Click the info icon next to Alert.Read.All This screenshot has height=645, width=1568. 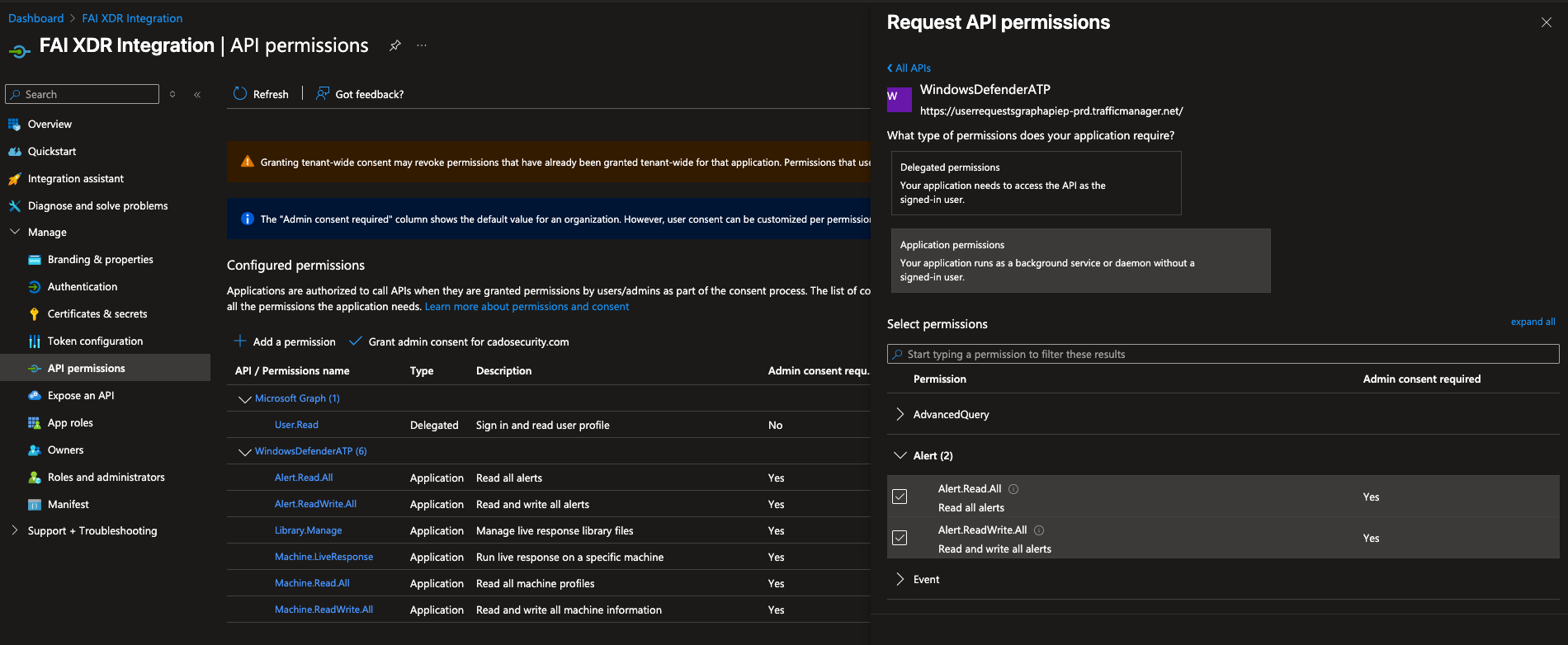point(1013,489)
